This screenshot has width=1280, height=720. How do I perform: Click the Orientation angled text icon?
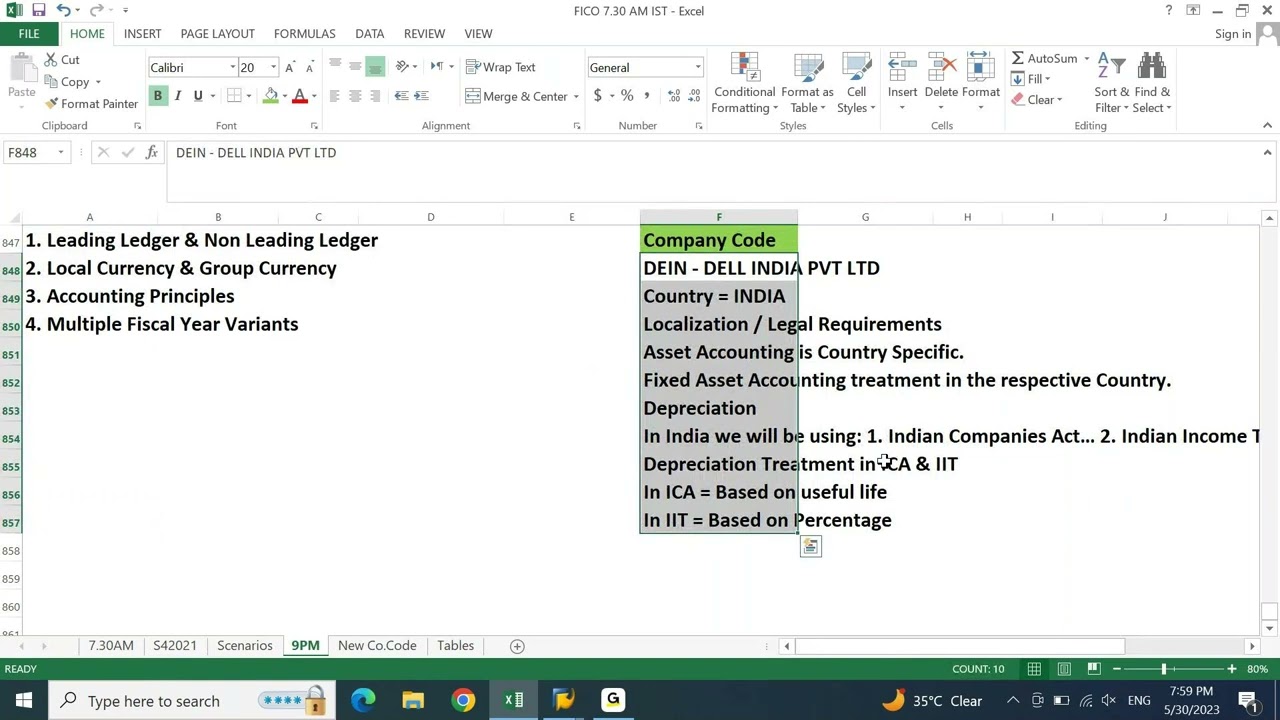(x=402, y=67)
